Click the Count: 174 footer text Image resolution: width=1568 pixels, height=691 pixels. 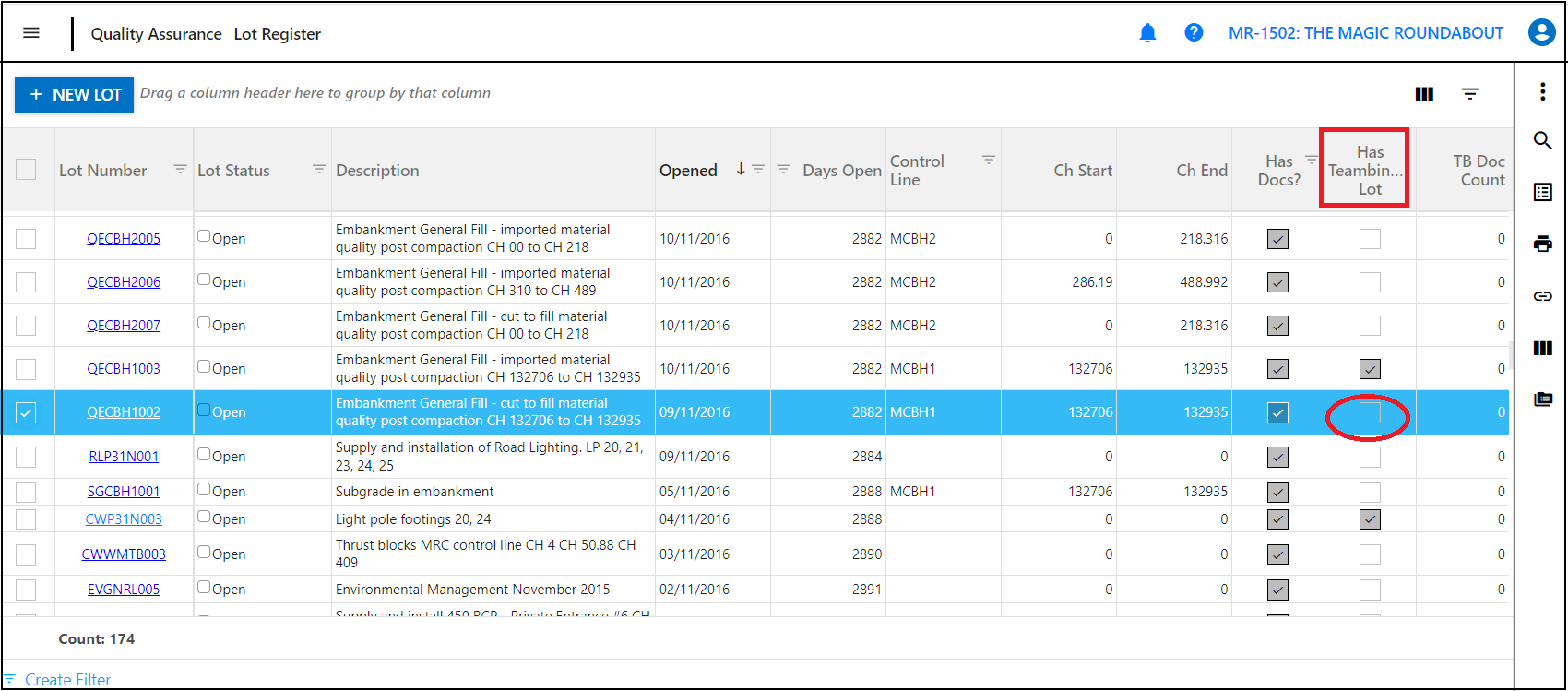[x=97, y=638]
